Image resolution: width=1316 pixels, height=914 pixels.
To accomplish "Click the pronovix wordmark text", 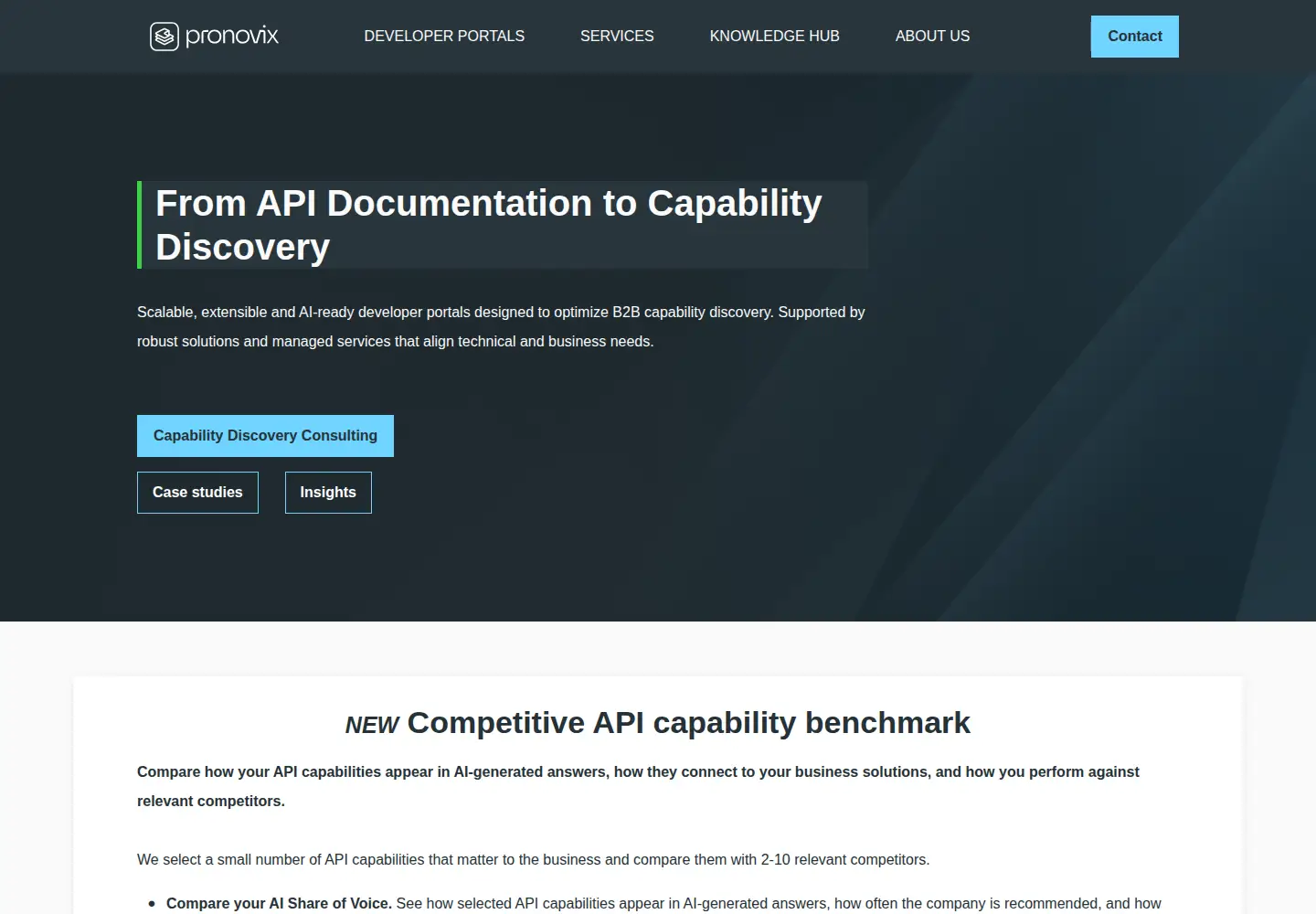I will (x=232, y=37).
